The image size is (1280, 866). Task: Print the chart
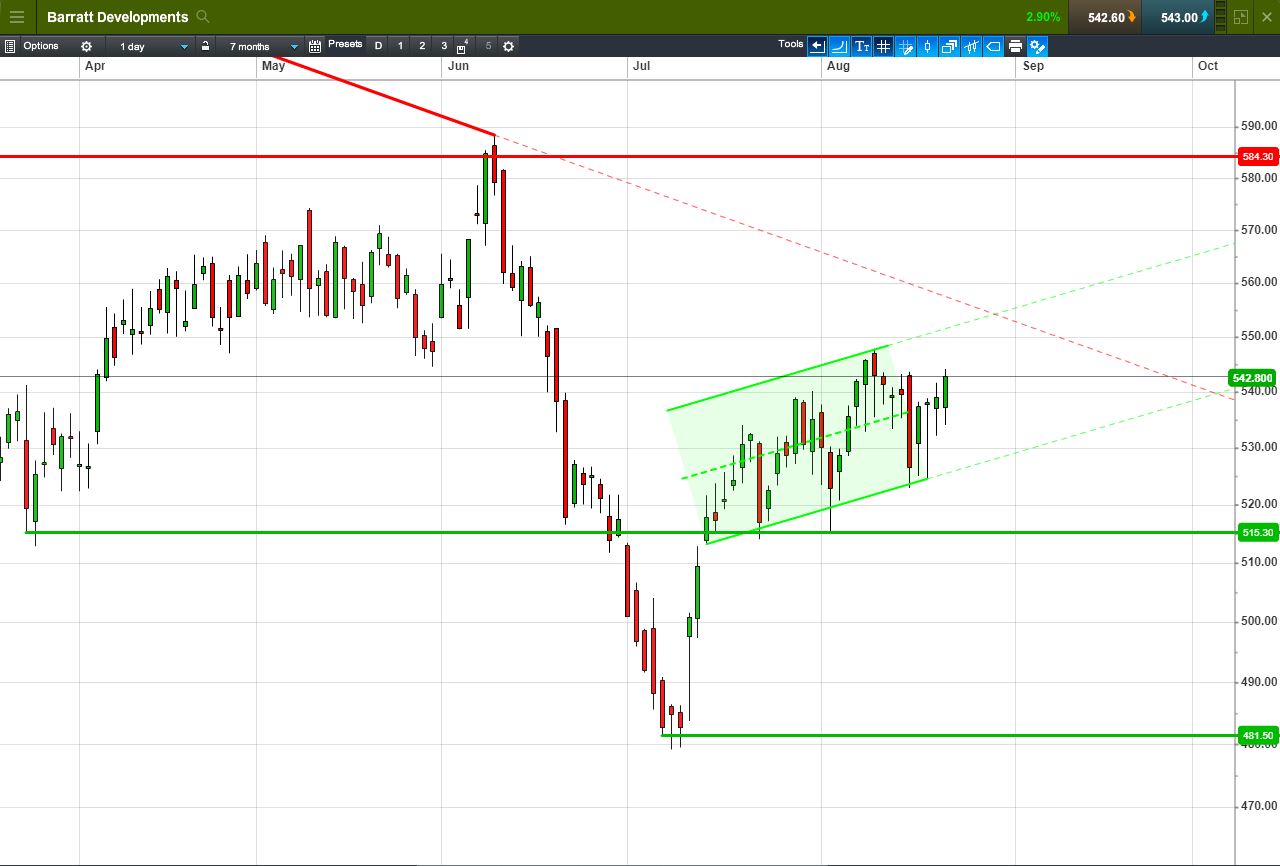click(1015, 46)
